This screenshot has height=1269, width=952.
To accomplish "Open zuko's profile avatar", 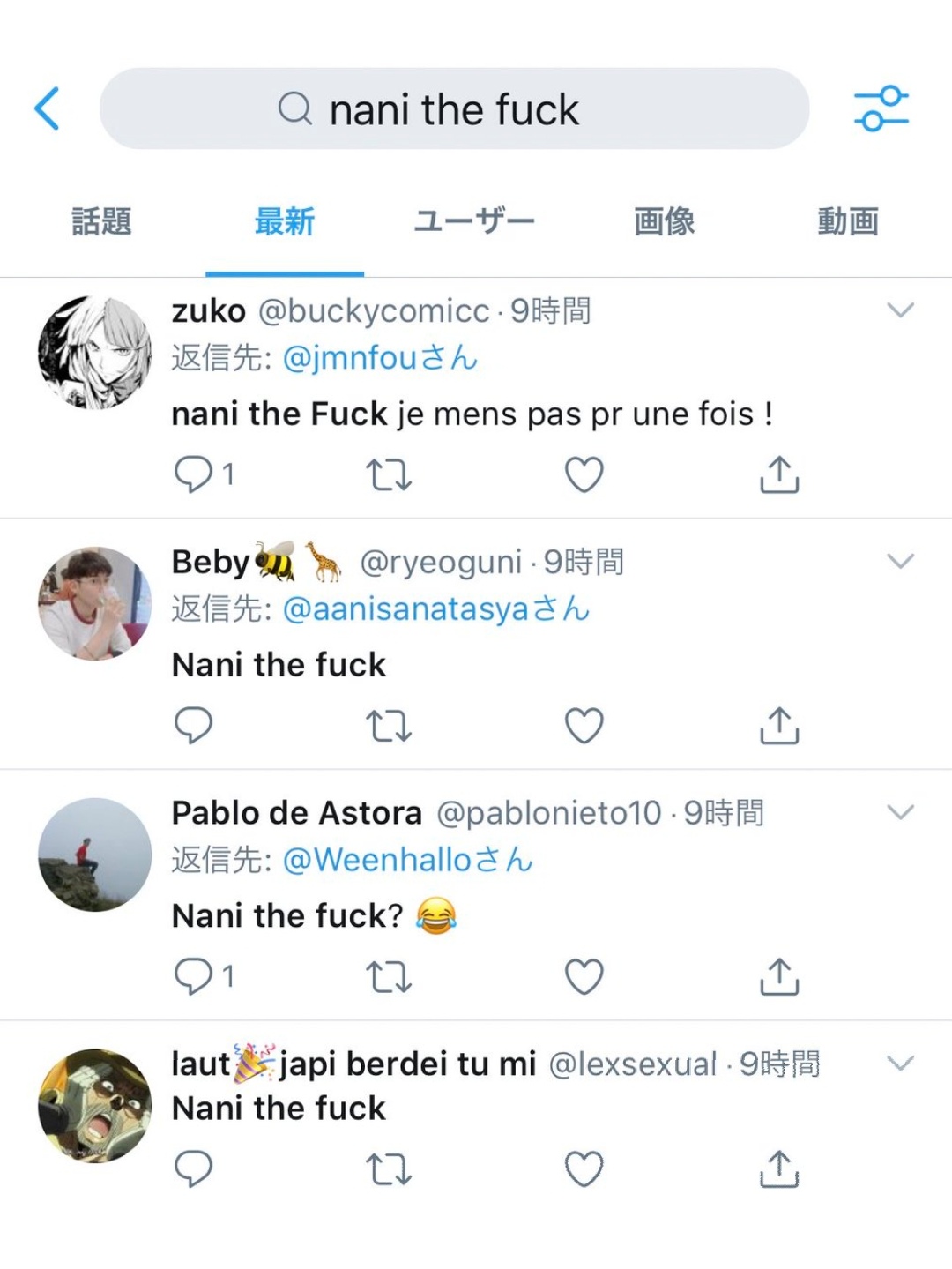I will coord(95,353).
